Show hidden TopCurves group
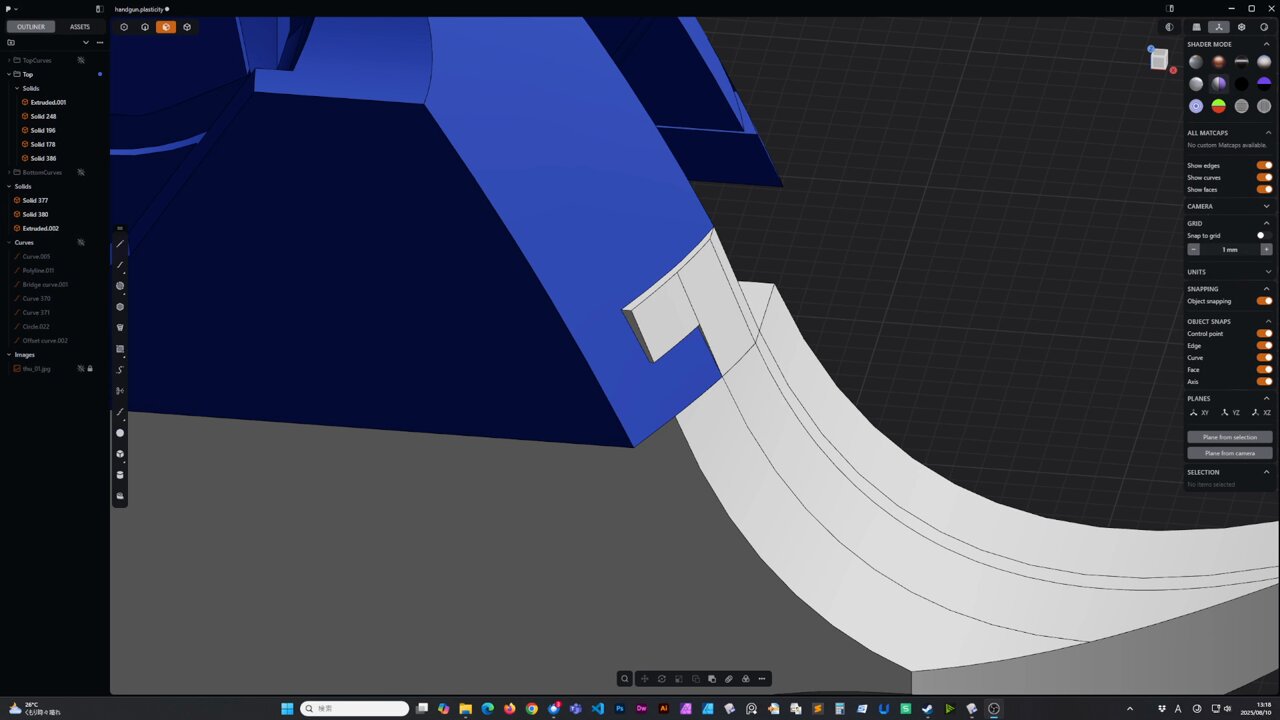 [81, 60]
